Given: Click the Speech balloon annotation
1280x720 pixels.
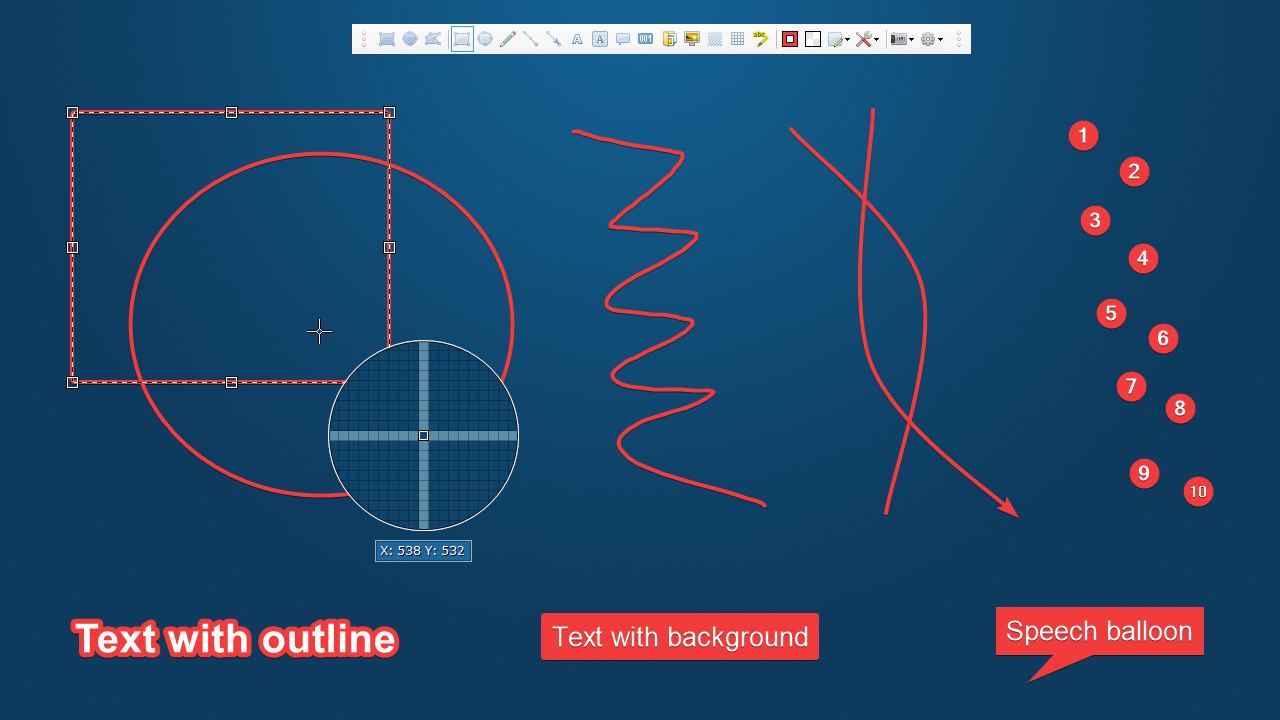Looking at the screenshot, I should 1099,631.
